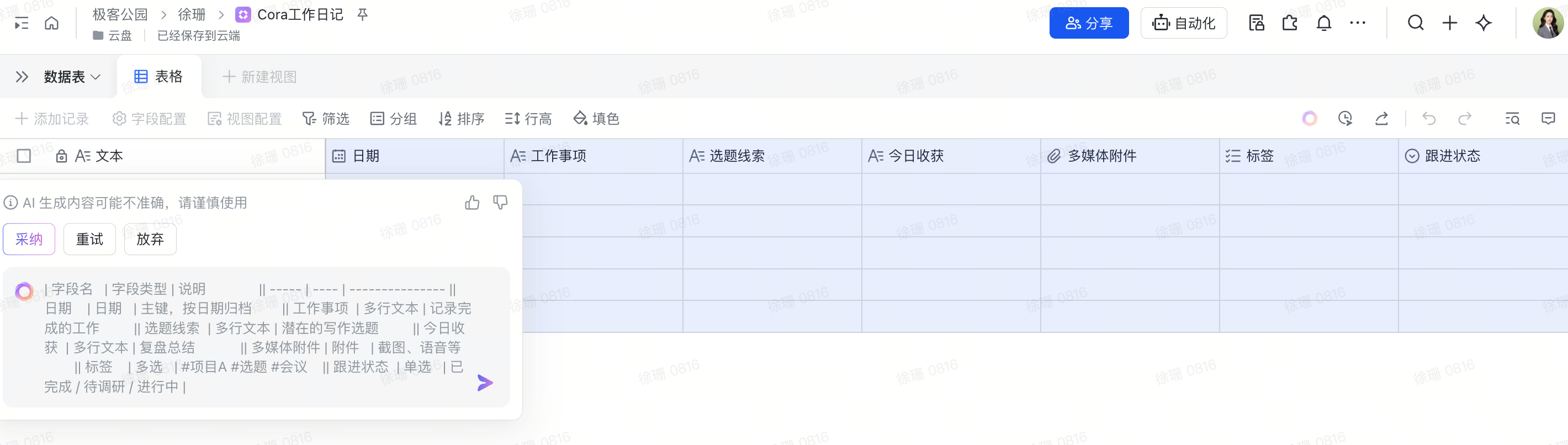Viewport: 1568px width, 445px height.
Task: Click the 采纳 button
Action: pyautogui.click(x=29, y=239)
